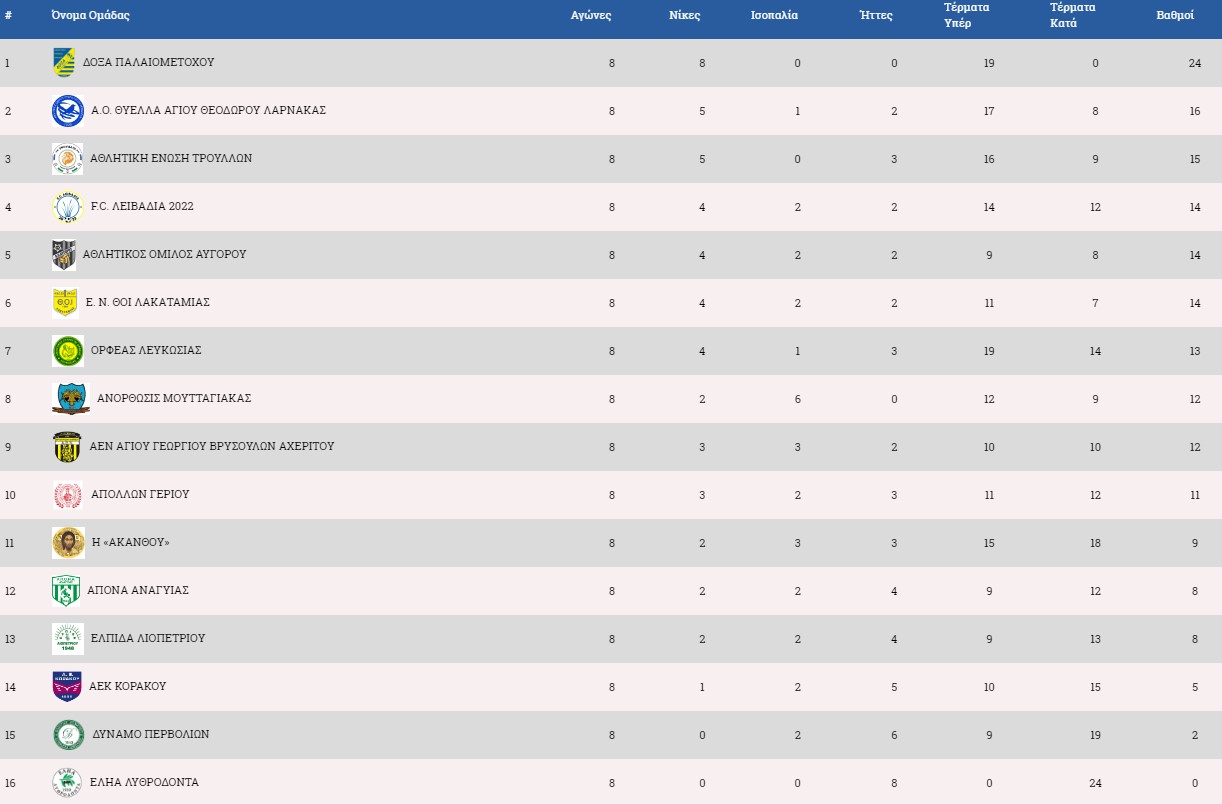Select the ΑΠΟΝΑ ΑΝΑΓΥΙΑΣ team name

138,590
